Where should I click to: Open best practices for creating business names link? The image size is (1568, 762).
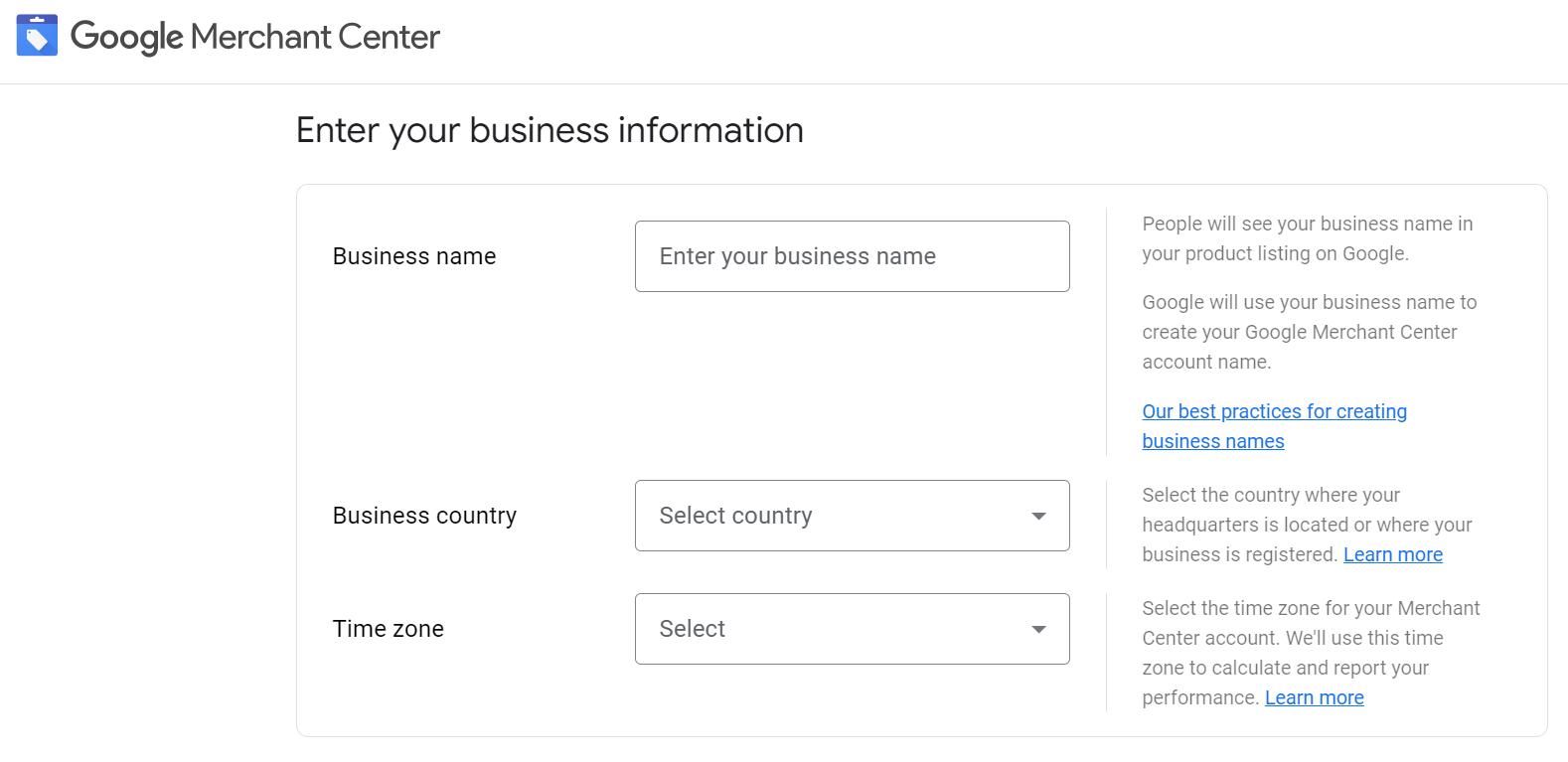tap(1274, 426)
